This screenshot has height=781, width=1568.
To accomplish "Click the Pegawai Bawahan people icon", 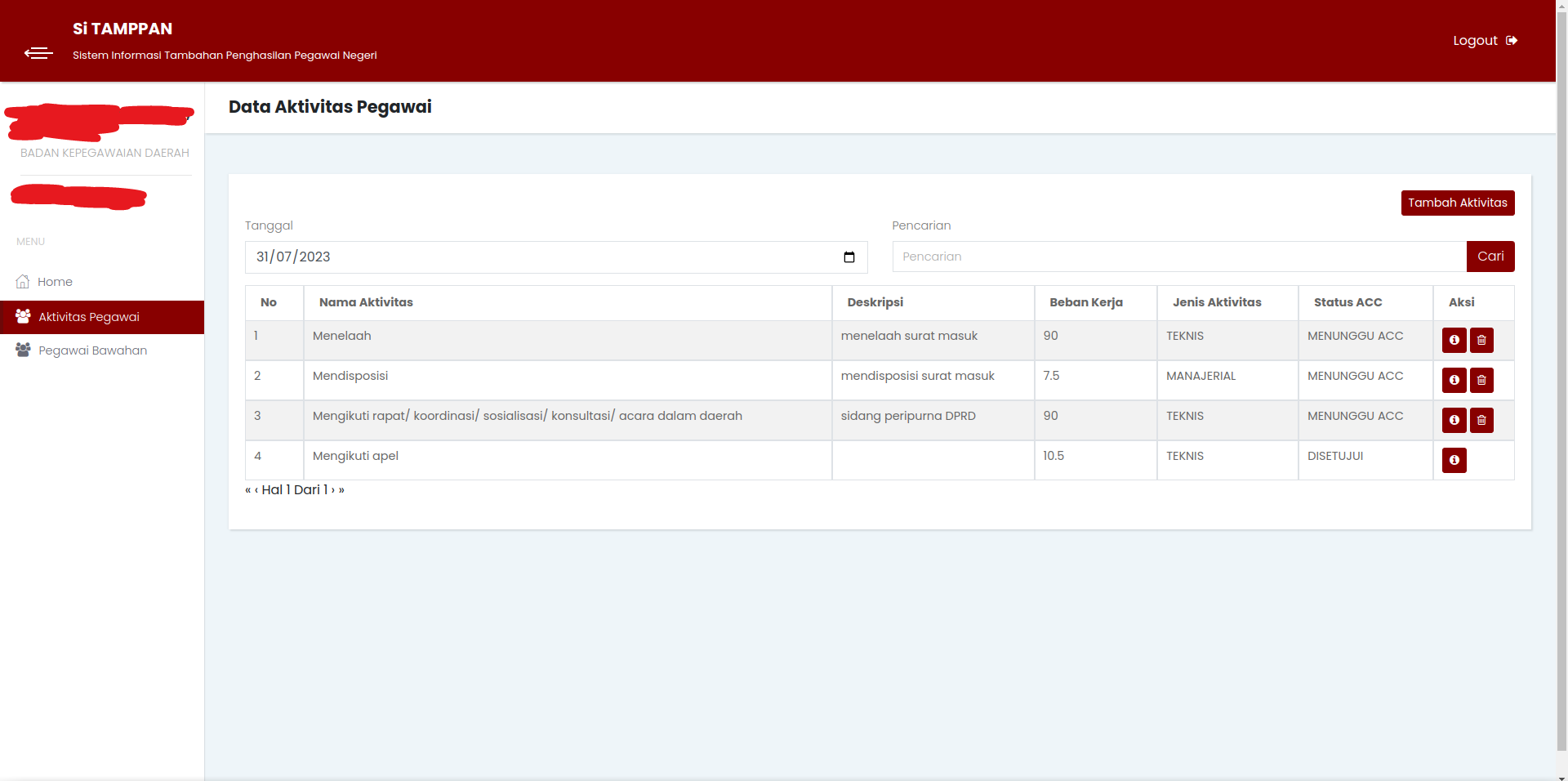I will click(x=23, y=350).
